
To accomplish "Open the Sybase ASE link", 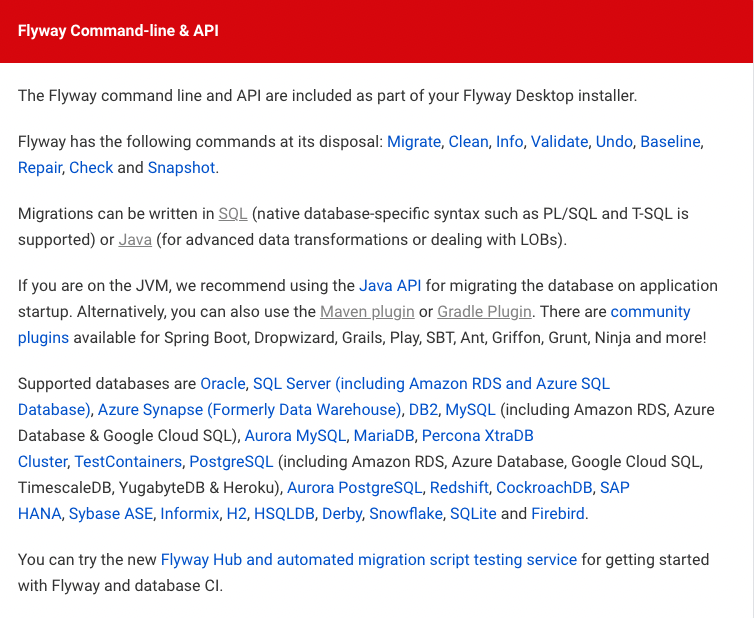I will click(111, 514).
